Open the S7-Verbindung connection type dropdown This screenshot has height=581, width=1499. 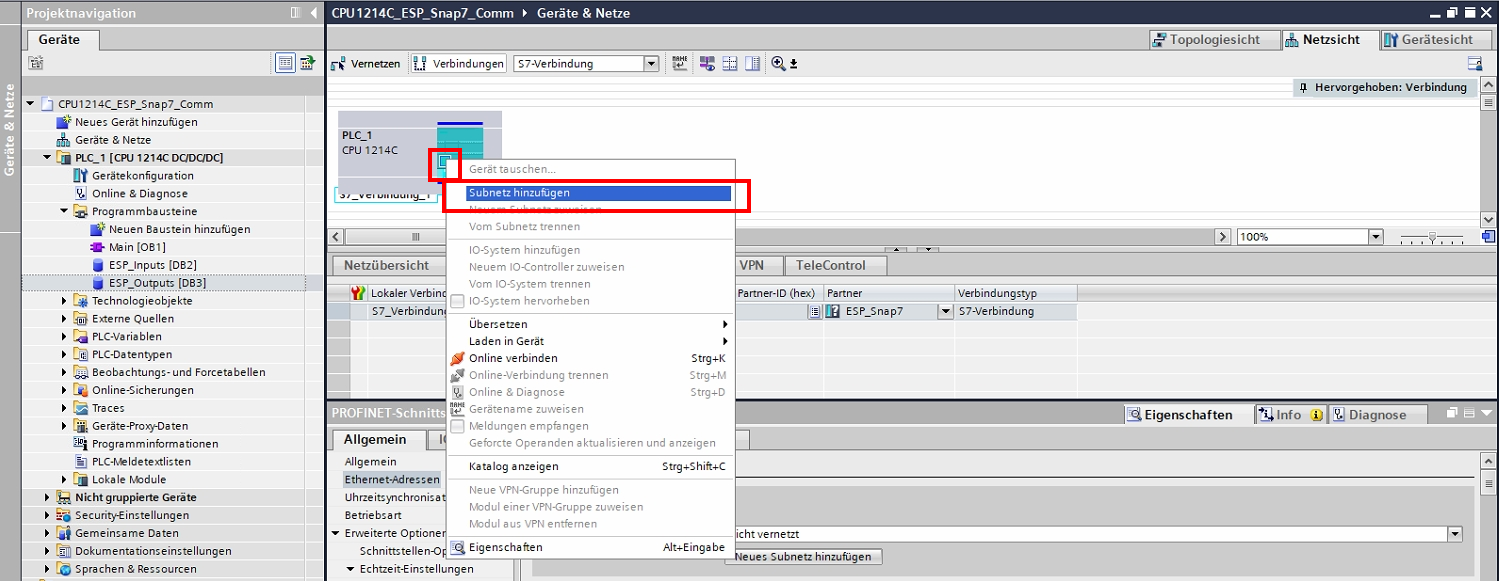click(x=651, y=63)
